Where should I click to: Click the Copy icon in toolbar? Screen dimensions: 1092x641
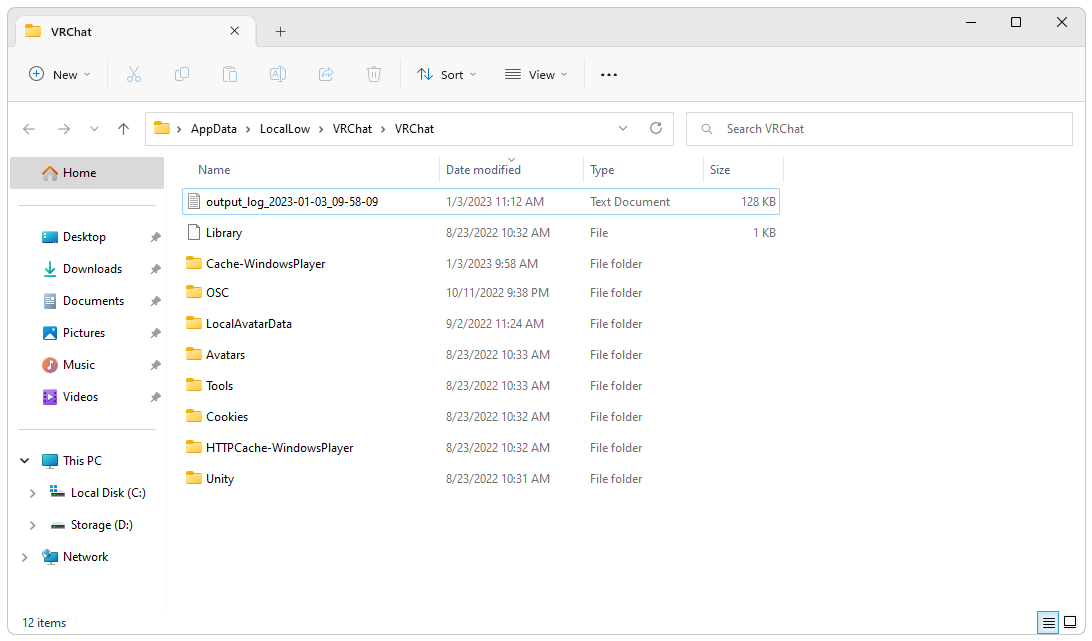(x=182, y=75)
